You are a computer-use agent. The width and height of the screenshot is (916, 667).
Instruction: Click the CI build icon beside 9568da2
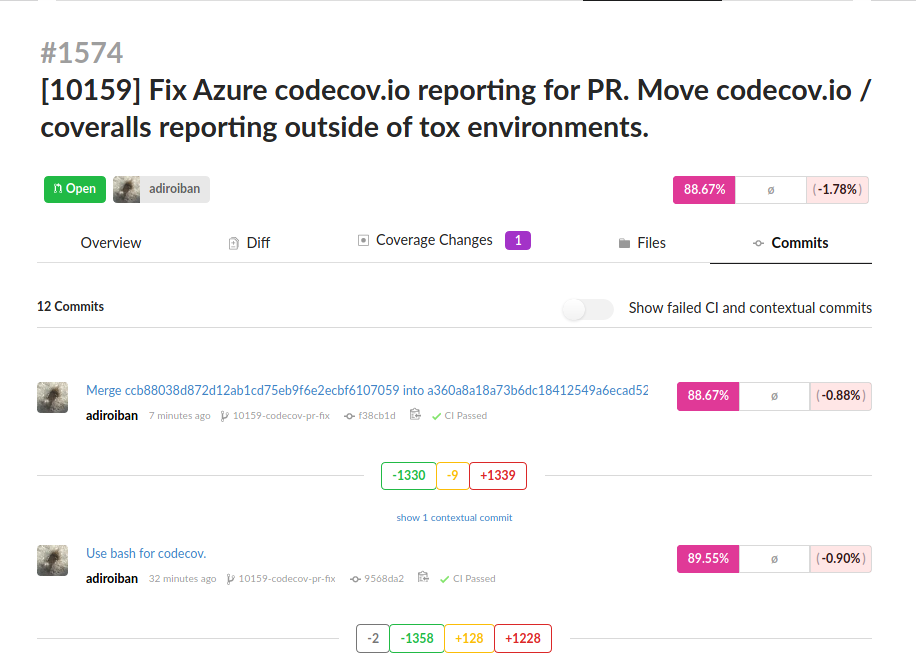(x=423, y=577)
